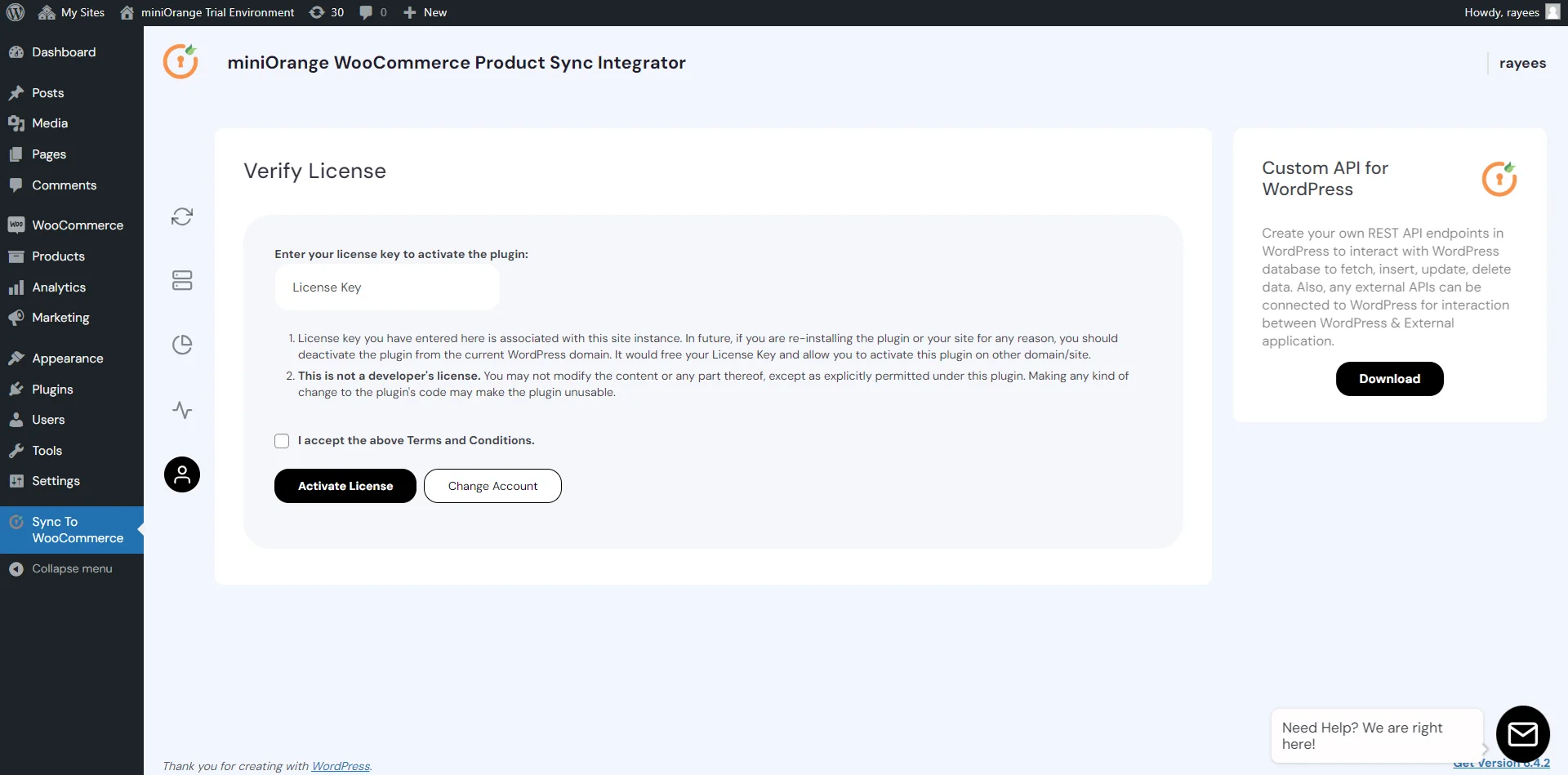Viewport: 1568px width, 775px height.
Task: Open the Appearance menu item
Action: click(x=72, y=359)
